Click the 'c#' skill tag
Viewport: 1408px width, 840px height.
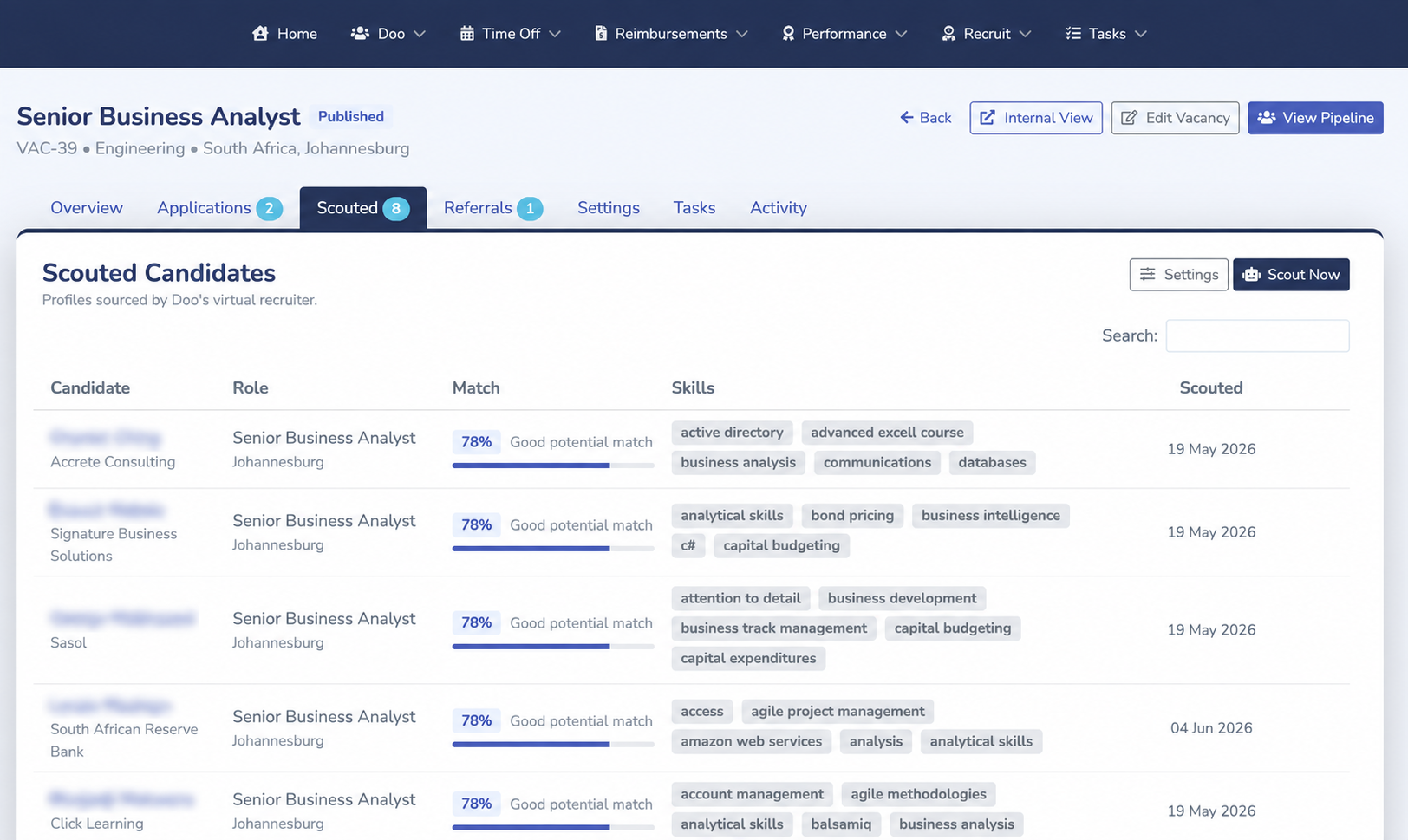pyautogui.click(x=688, y=546)
